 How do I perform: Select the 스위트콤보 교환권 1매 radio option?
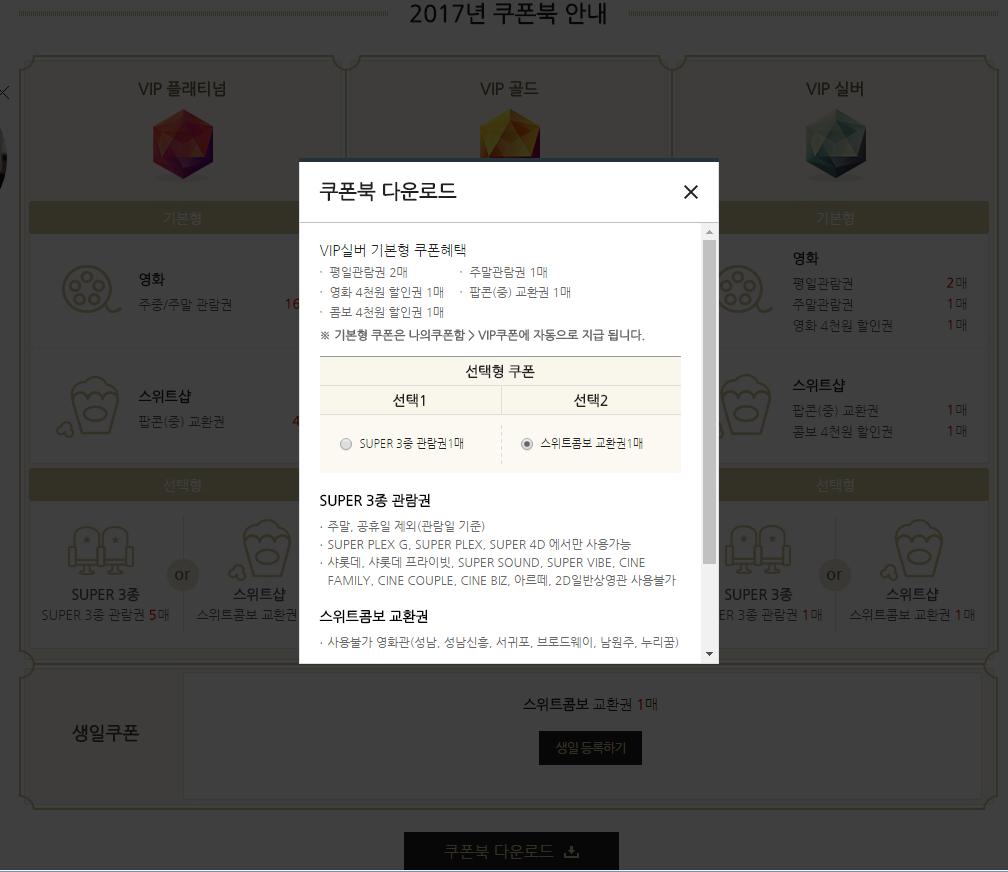(526, 444)
